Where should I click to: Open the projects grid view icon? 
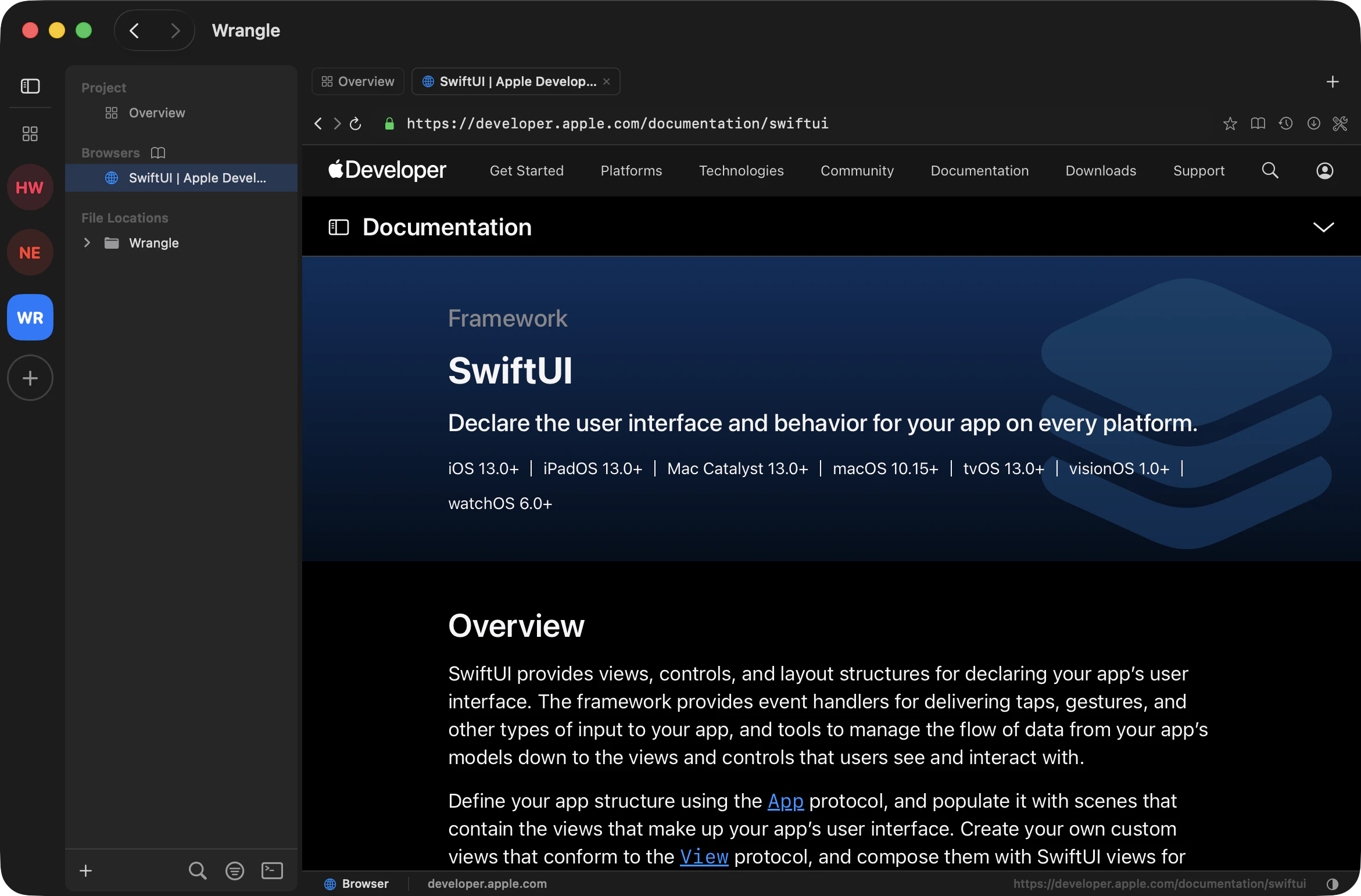[30, 134]
